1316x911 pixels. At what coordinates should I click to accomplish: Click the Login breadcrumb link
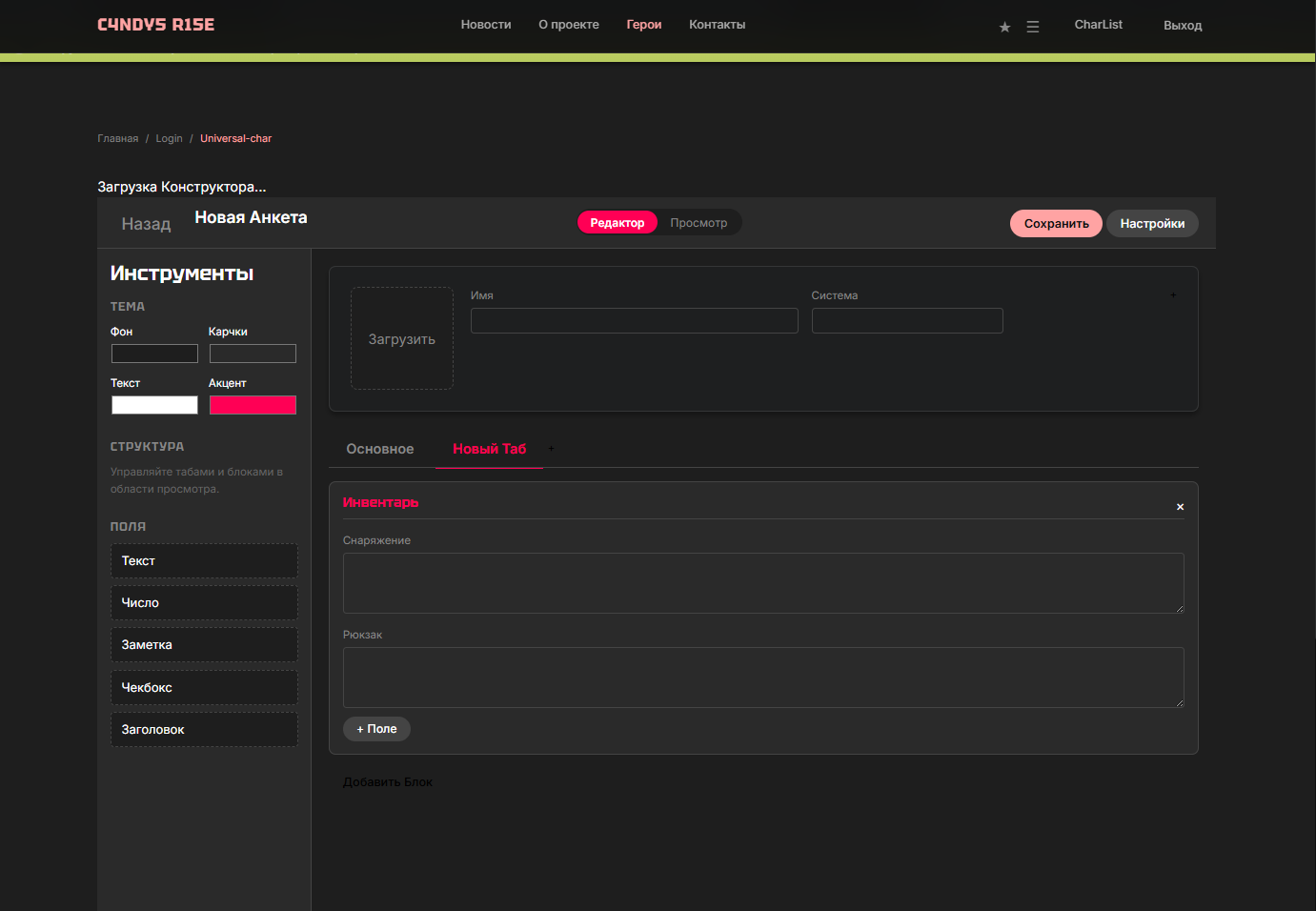pyautogui.click(x=169, y=139)
